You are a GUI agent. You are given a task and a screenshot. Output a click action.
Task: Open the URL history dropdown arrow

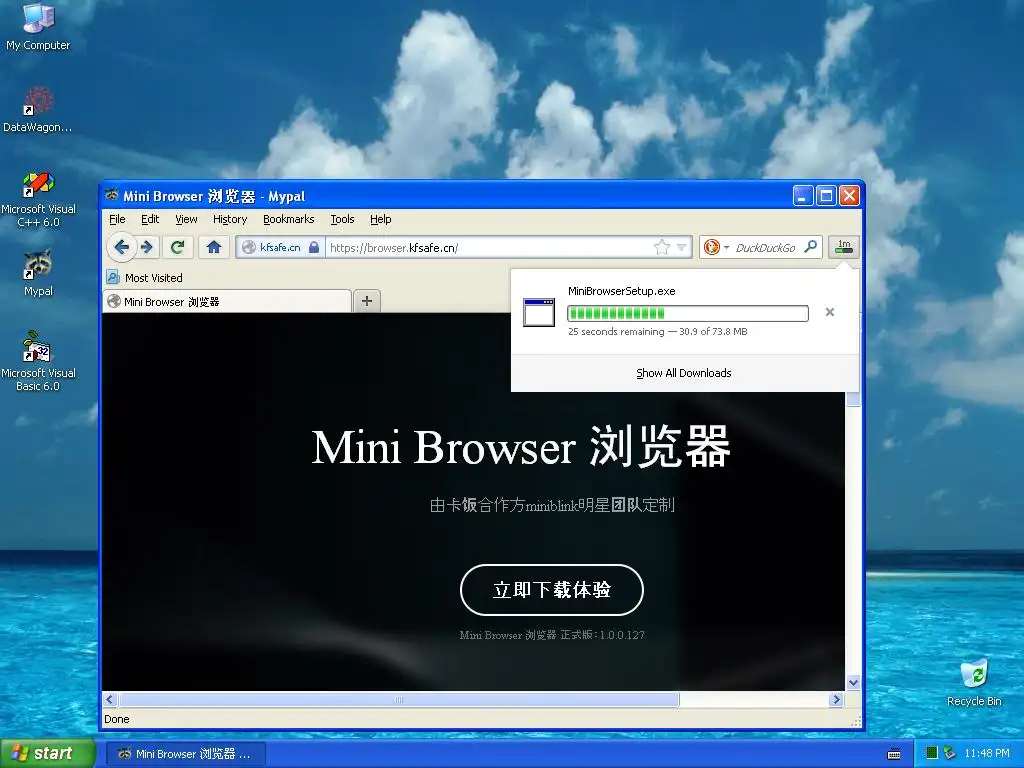681,247
